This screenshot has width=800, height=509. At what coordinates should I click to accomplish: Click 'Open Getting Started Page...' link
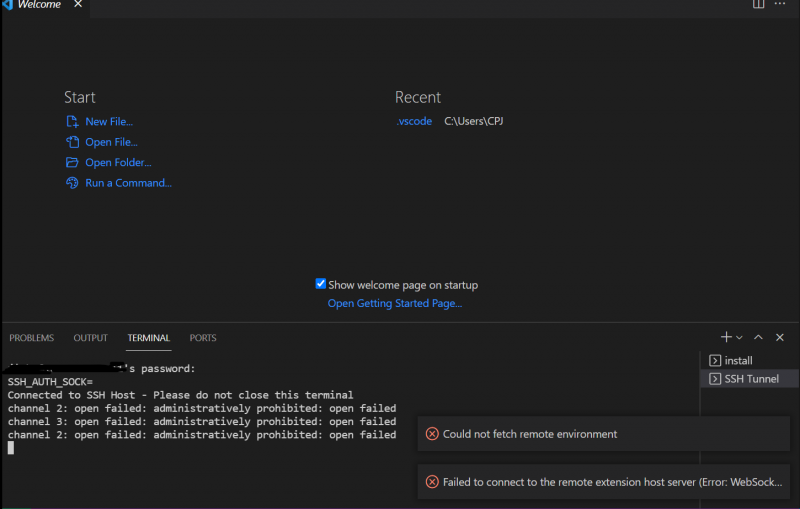[395, 303]
